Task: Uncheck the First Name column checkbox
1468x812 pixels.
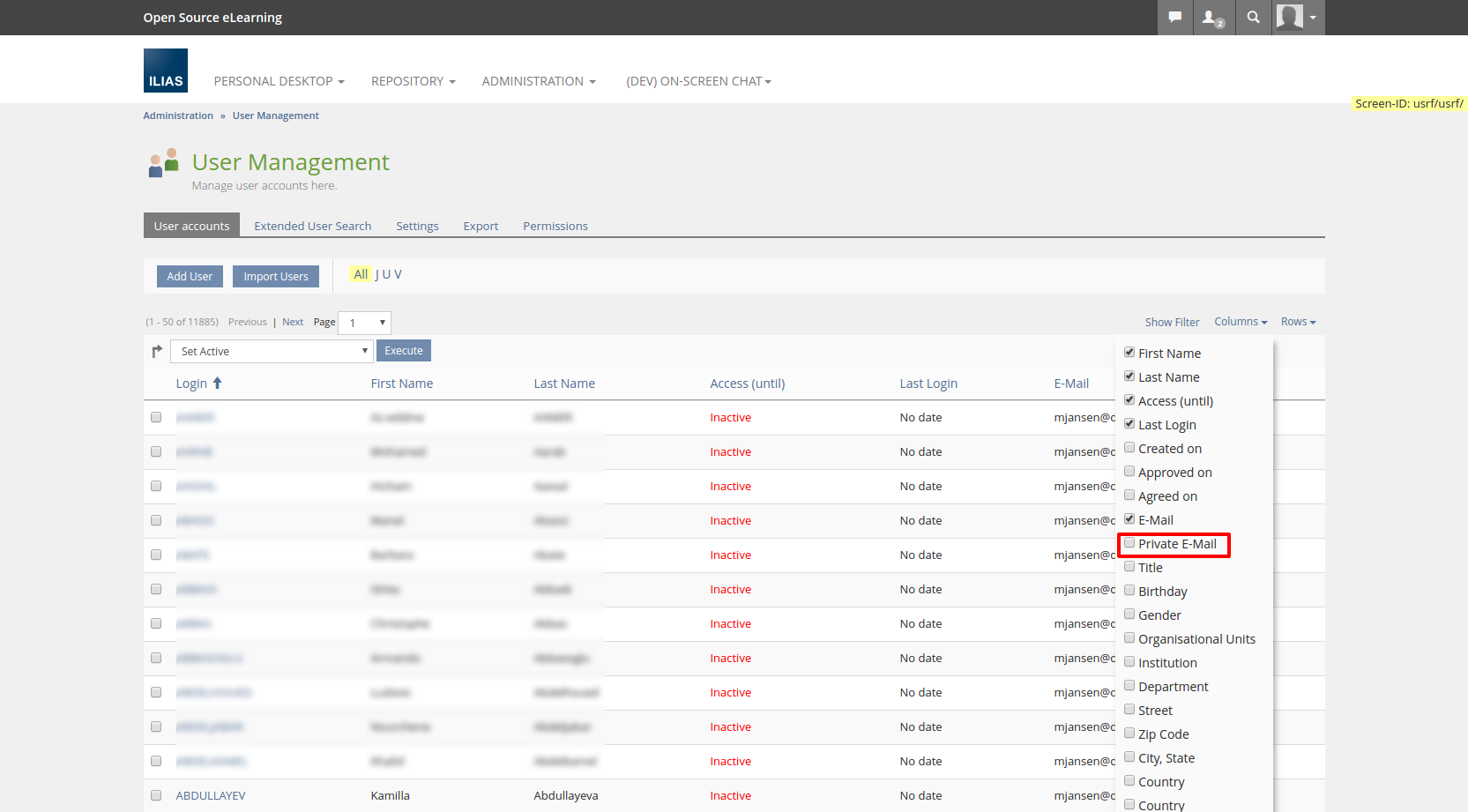Action: click(x=1129, y=353)
